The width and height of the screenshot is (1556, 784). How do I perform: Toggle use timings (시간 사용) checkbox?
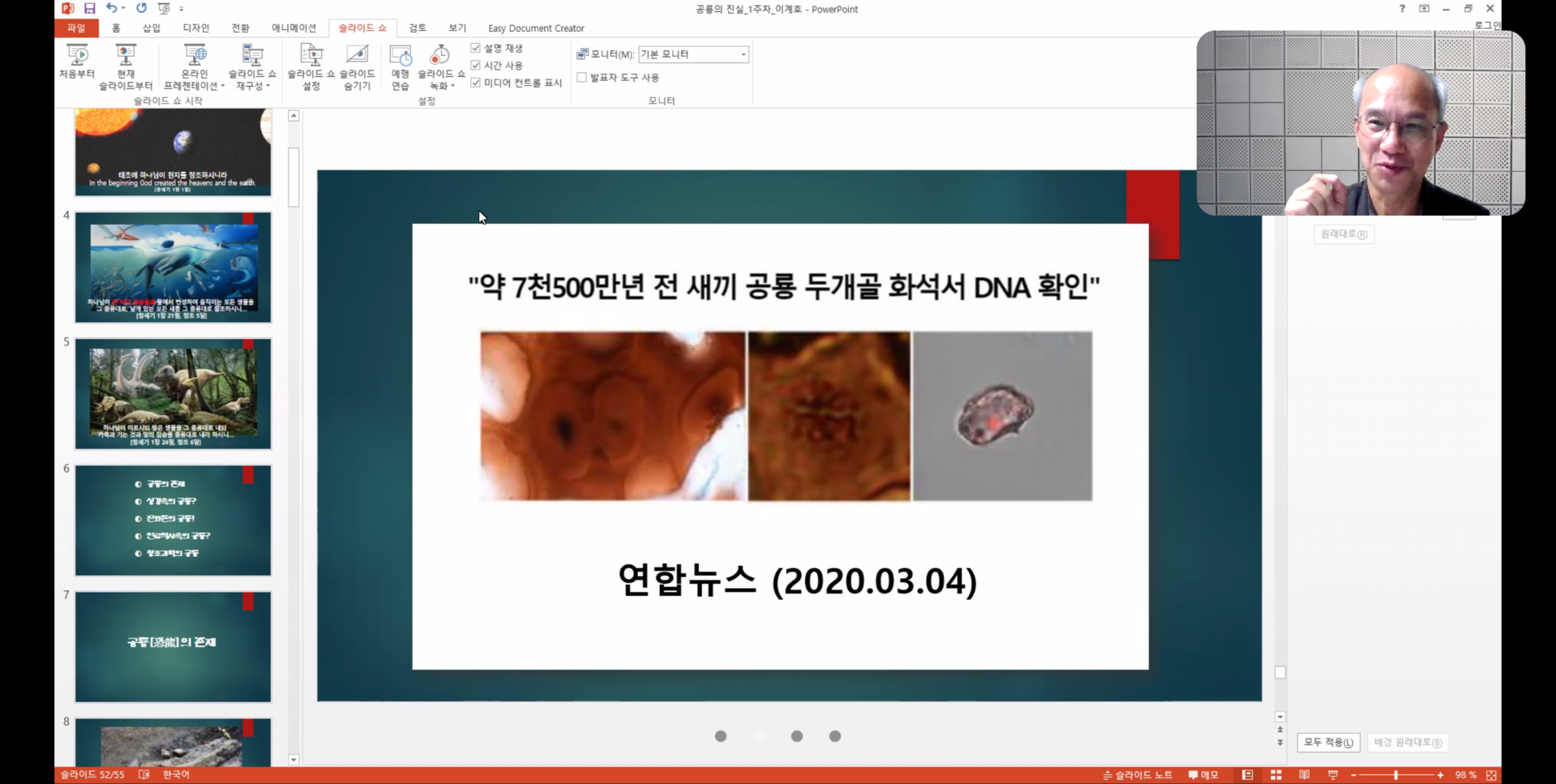pos(476,65)
